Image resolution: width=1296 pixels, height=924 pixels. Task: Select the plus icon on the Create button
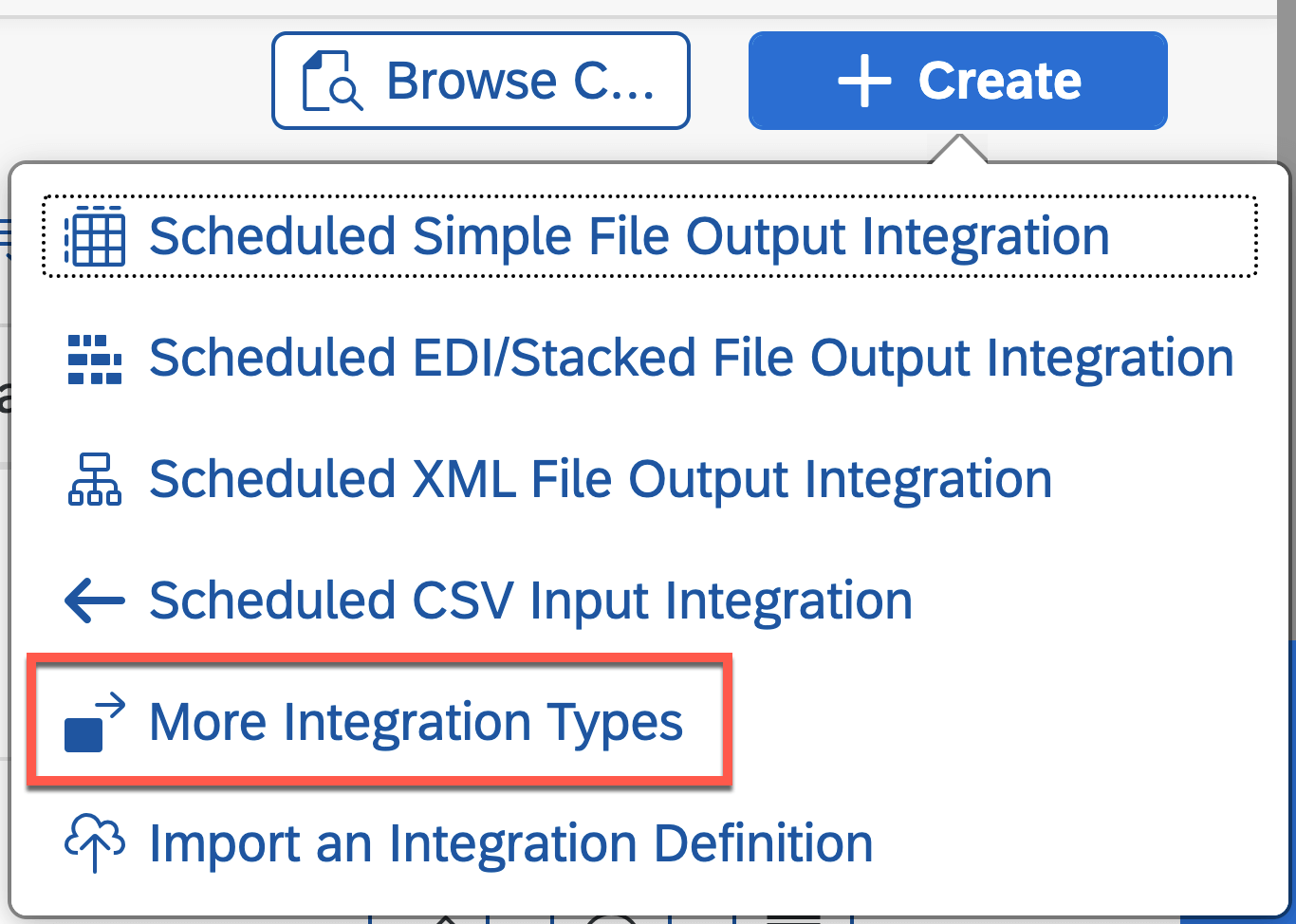pos(864,80)
